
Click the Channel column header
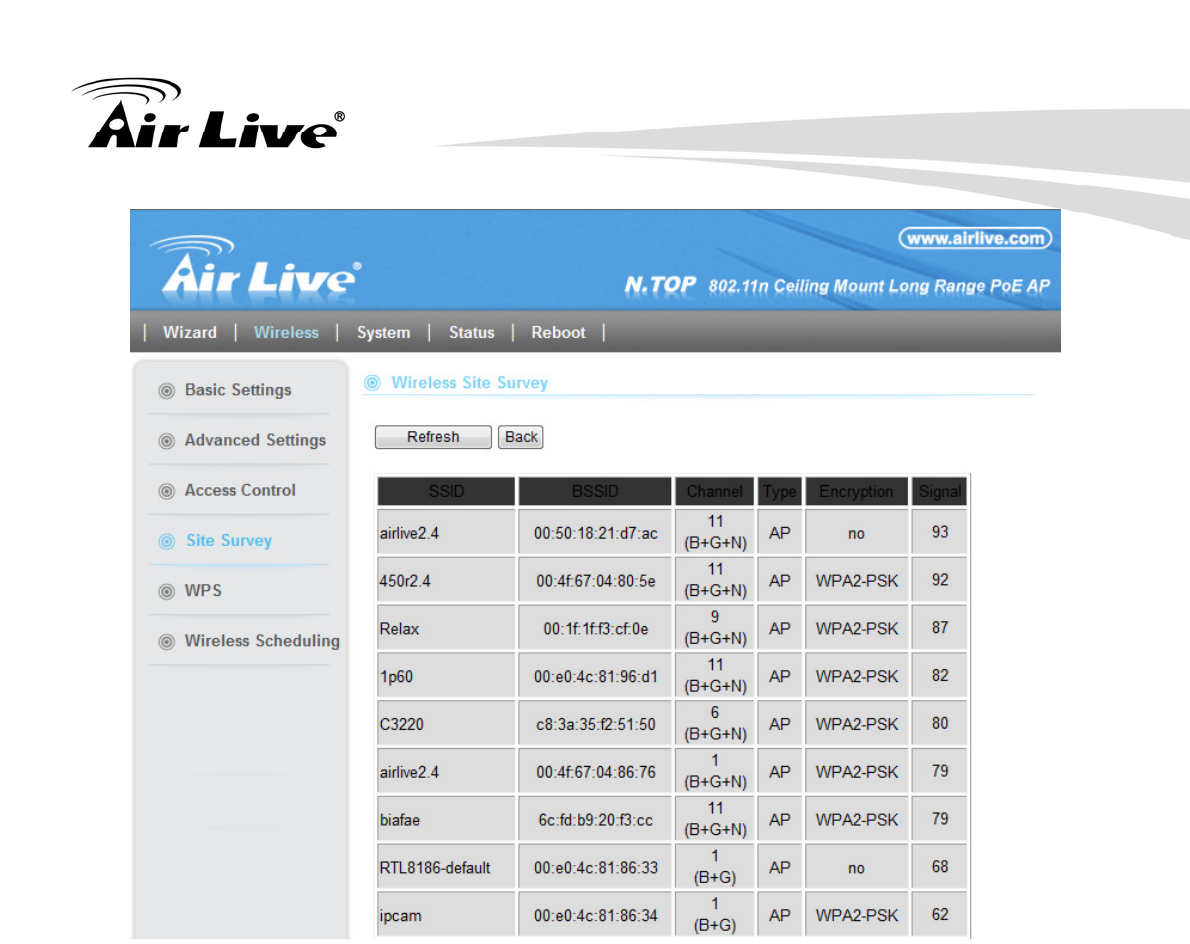coord(715,491)
